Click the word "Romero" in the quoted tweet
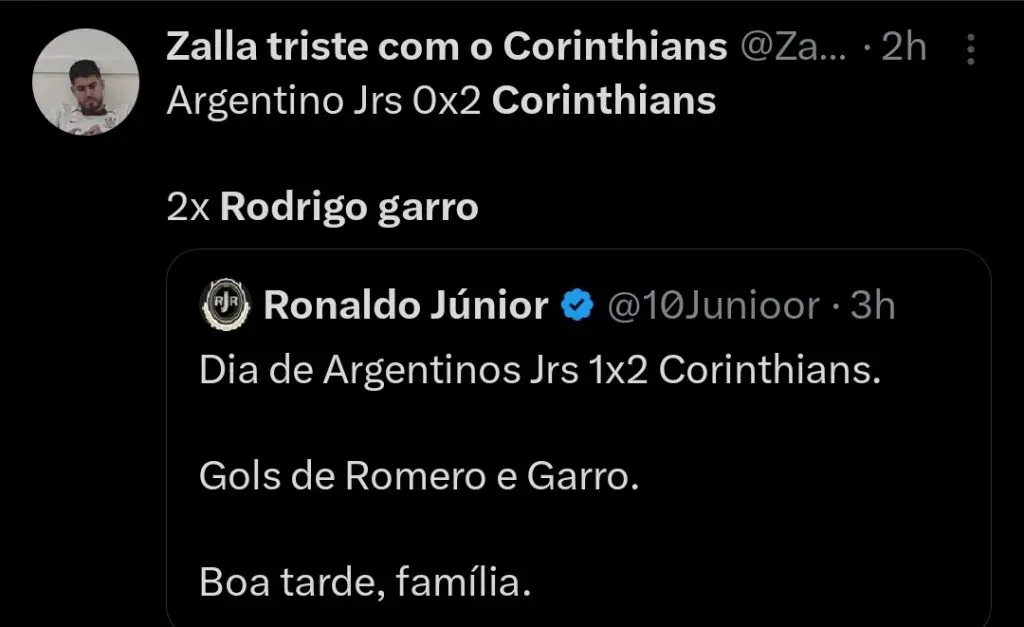The width and height of the screenshot is (1024, 627). pos(414,476)
